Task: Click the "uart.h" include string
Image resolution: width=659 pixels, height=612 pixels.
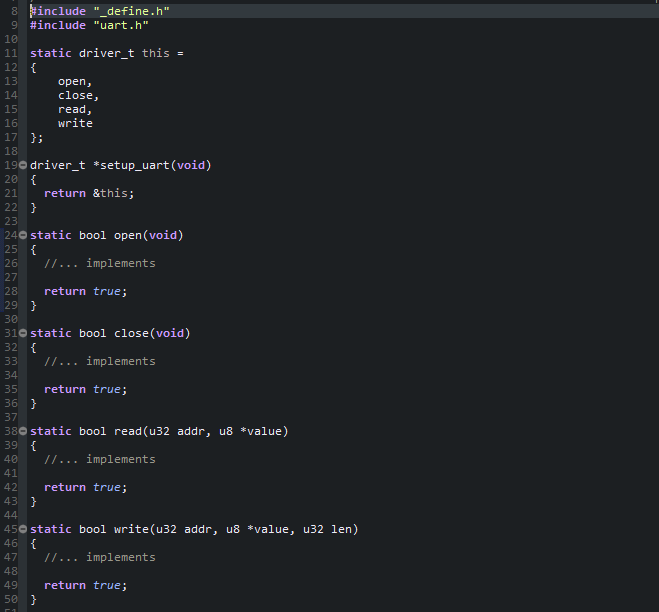Action: [121, 26]
